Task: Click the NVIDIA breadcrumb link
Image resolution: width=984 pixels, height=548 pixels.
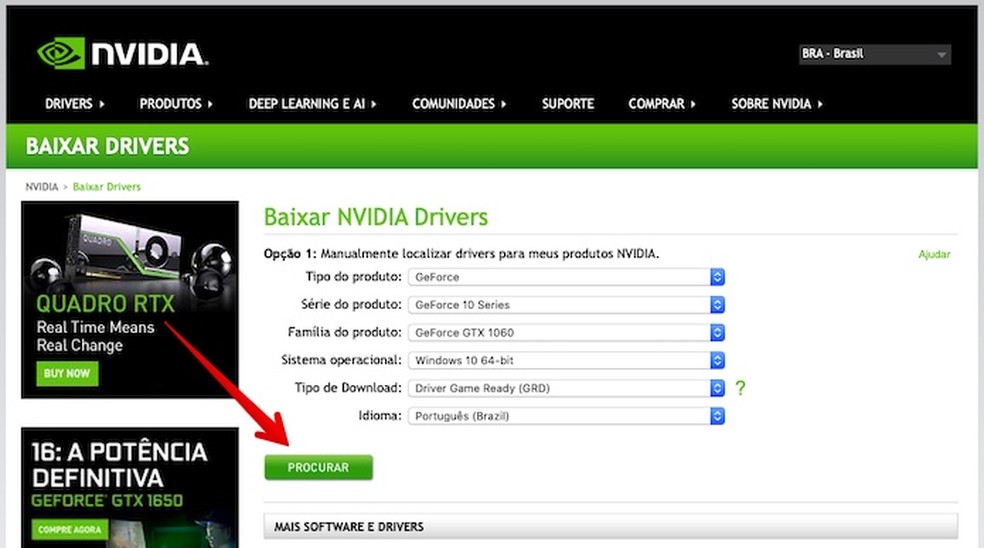Action: (x=42, y=187)
